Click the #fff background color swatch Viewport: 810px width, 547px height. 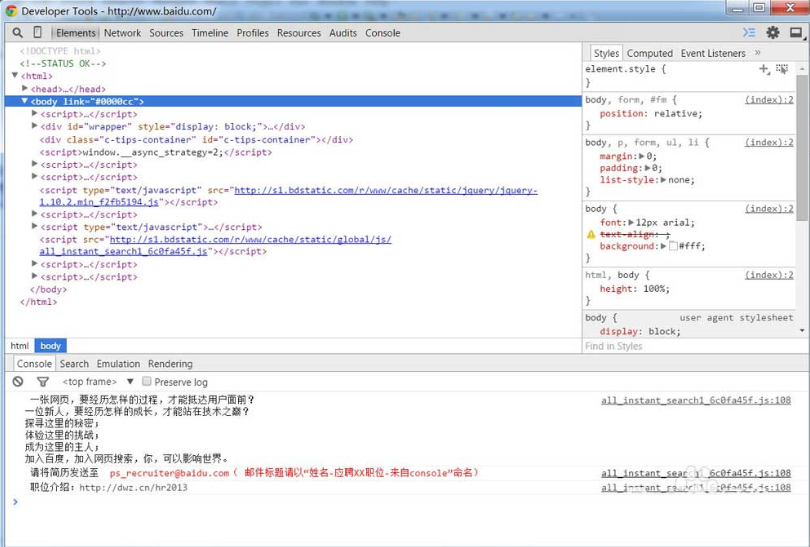click(673, 246)
